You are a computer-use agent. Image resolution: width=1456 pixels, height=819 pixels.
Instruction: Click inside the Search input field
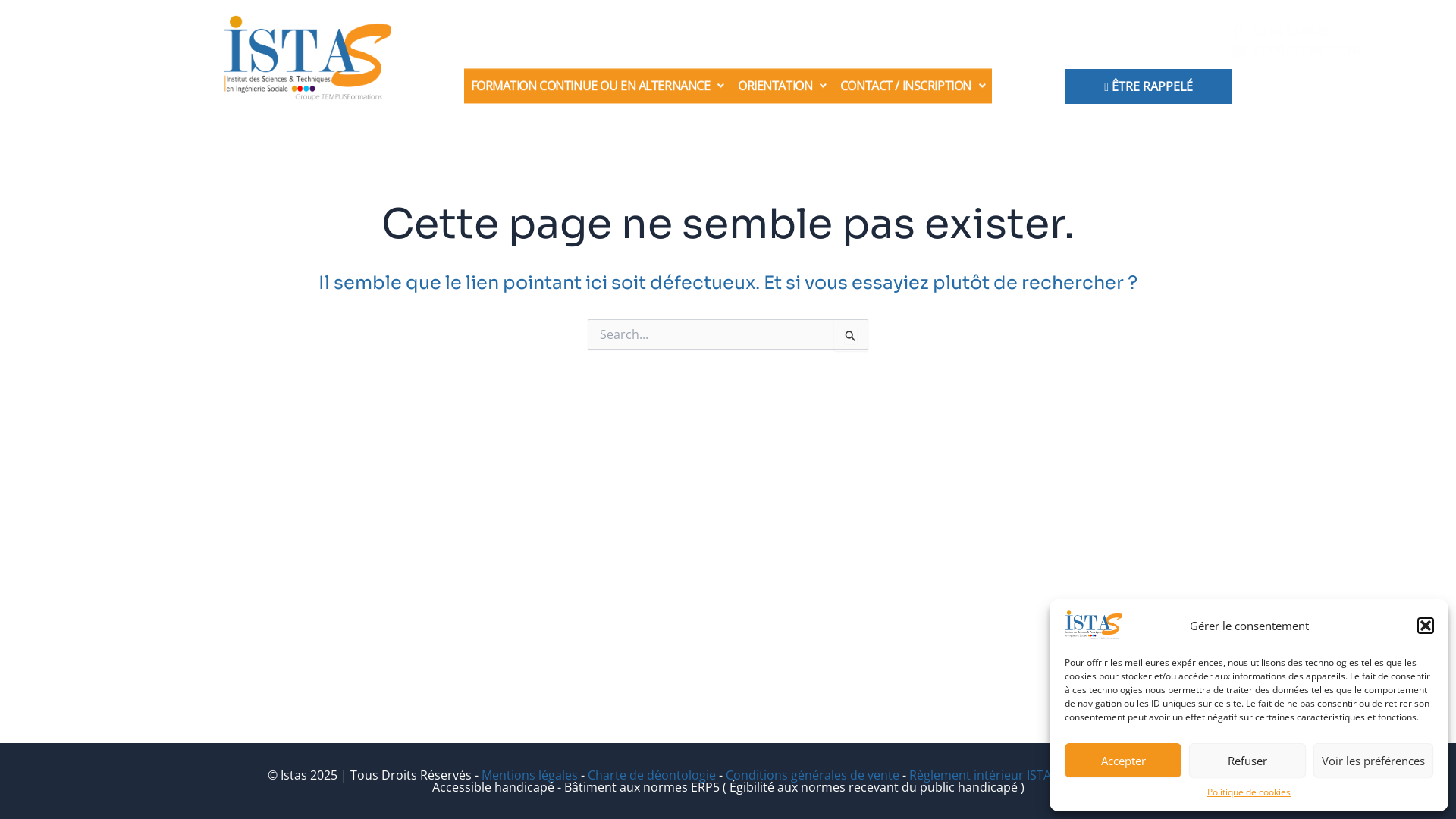713,334
